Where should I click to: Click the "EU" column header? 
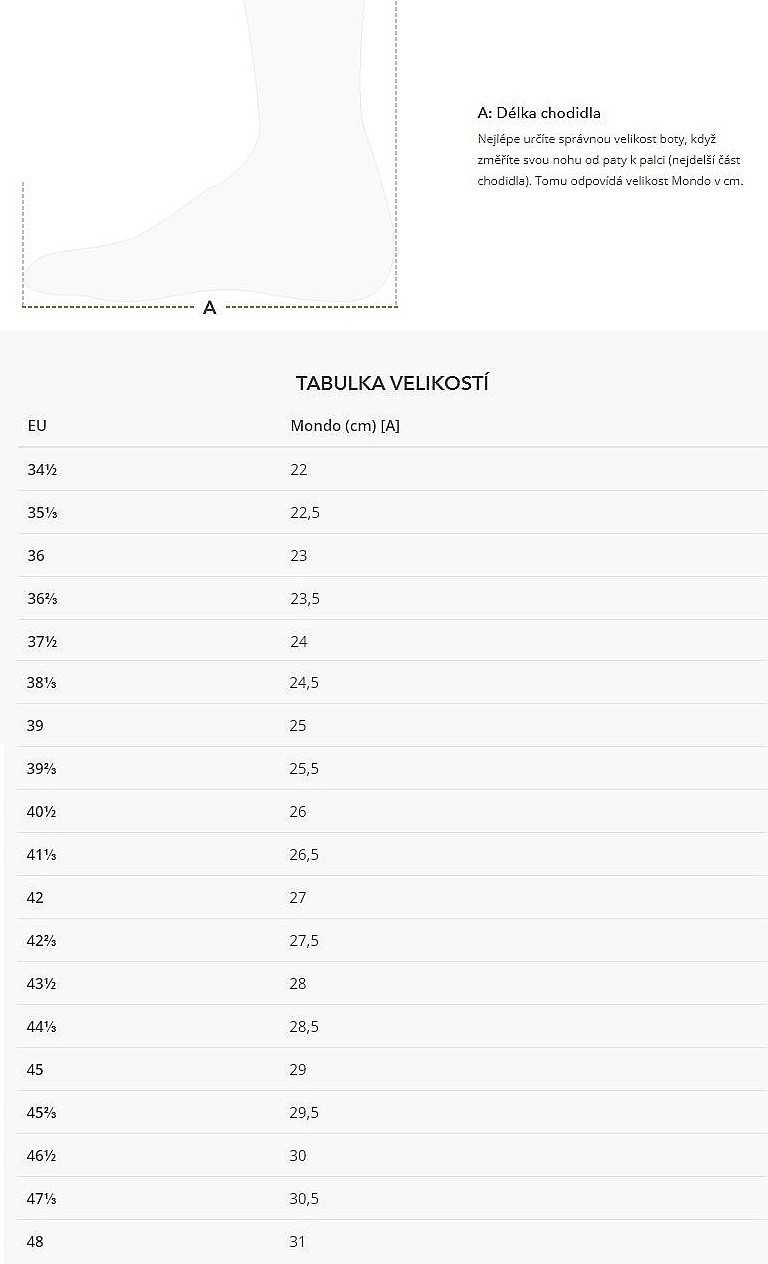point(37,425)
